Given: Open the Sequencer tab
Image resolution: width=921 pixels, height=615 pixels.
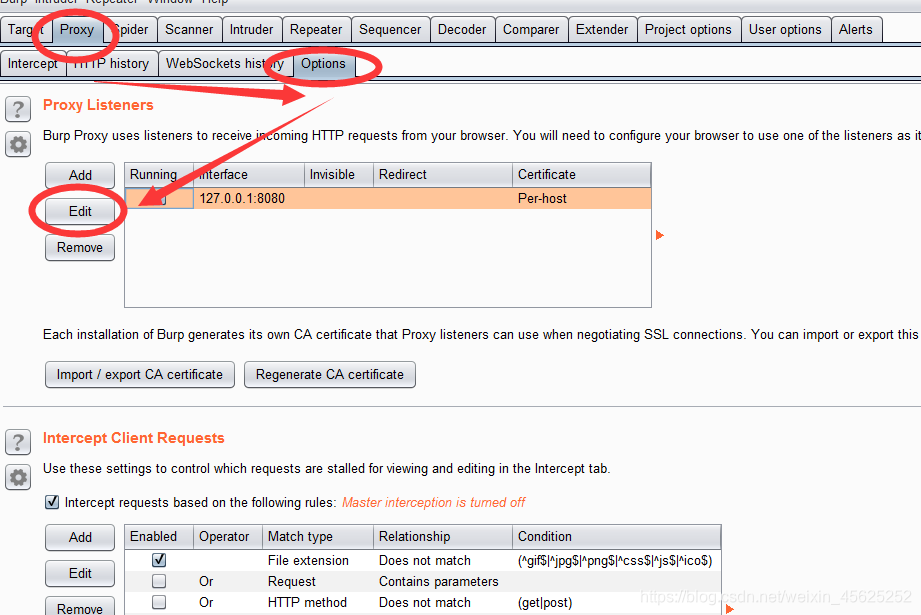Looking at the screenshot, I should [390, 29].
